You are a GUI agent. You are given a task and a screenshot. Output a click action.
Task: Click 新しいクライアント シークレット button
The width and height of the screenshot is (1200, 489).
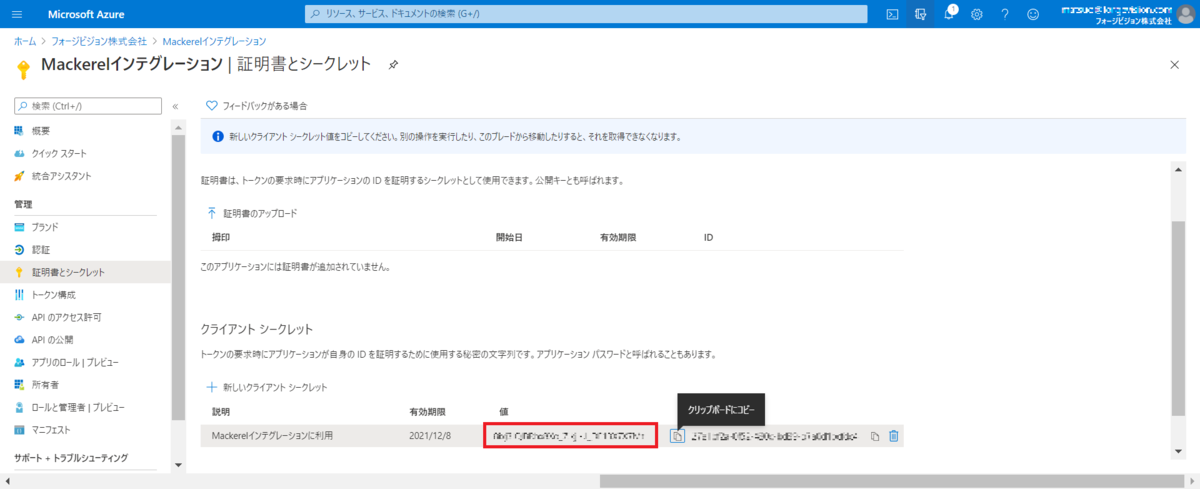click(266, 387)
